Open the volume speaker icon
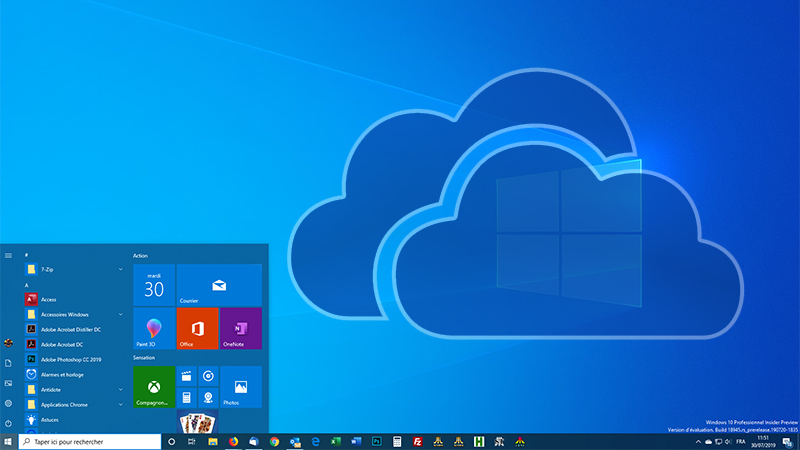Screen dimensions: 800x450 point(728,442)
